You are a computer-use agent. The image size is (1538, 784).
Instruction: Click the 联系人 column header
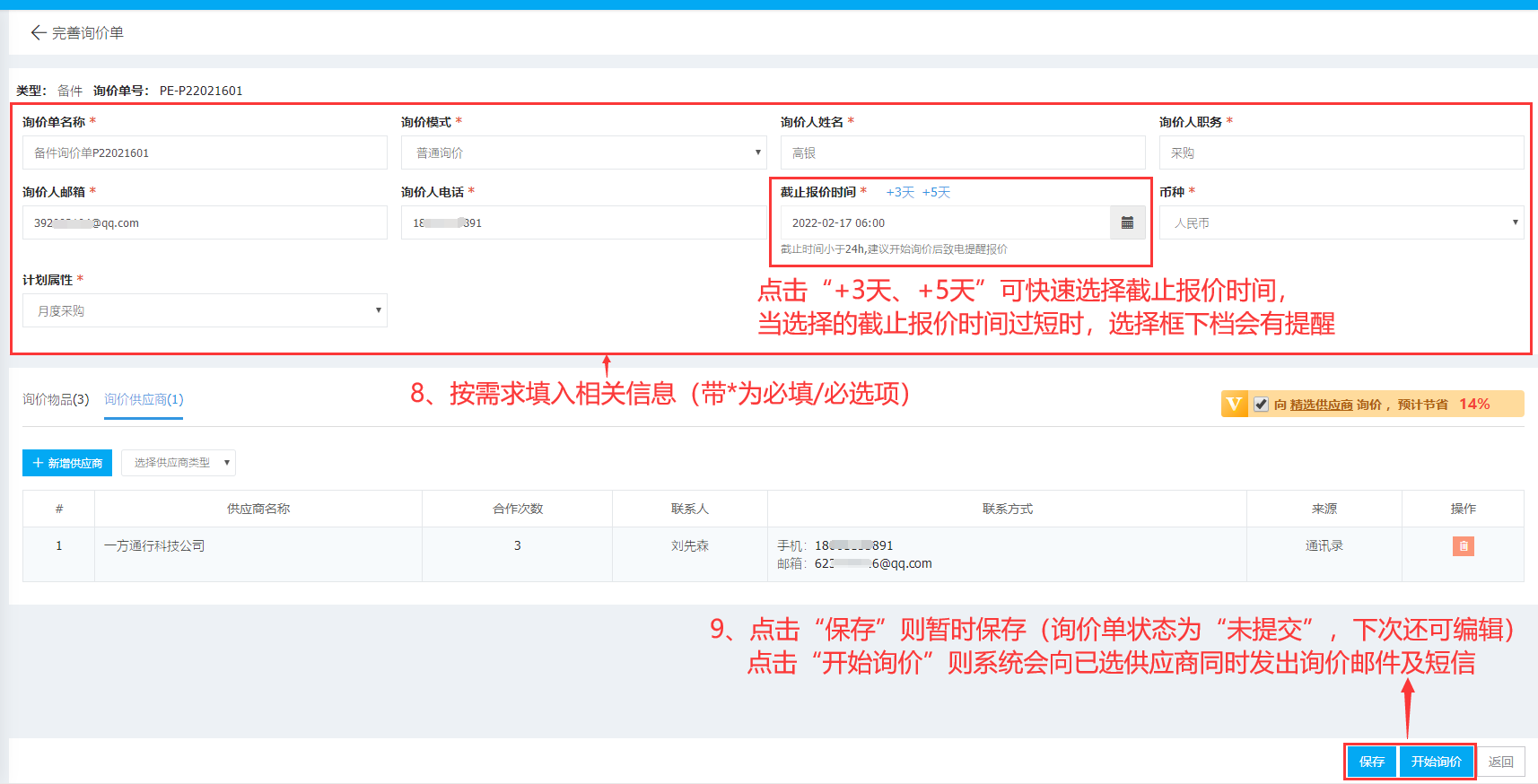click(x=690, y=509)
